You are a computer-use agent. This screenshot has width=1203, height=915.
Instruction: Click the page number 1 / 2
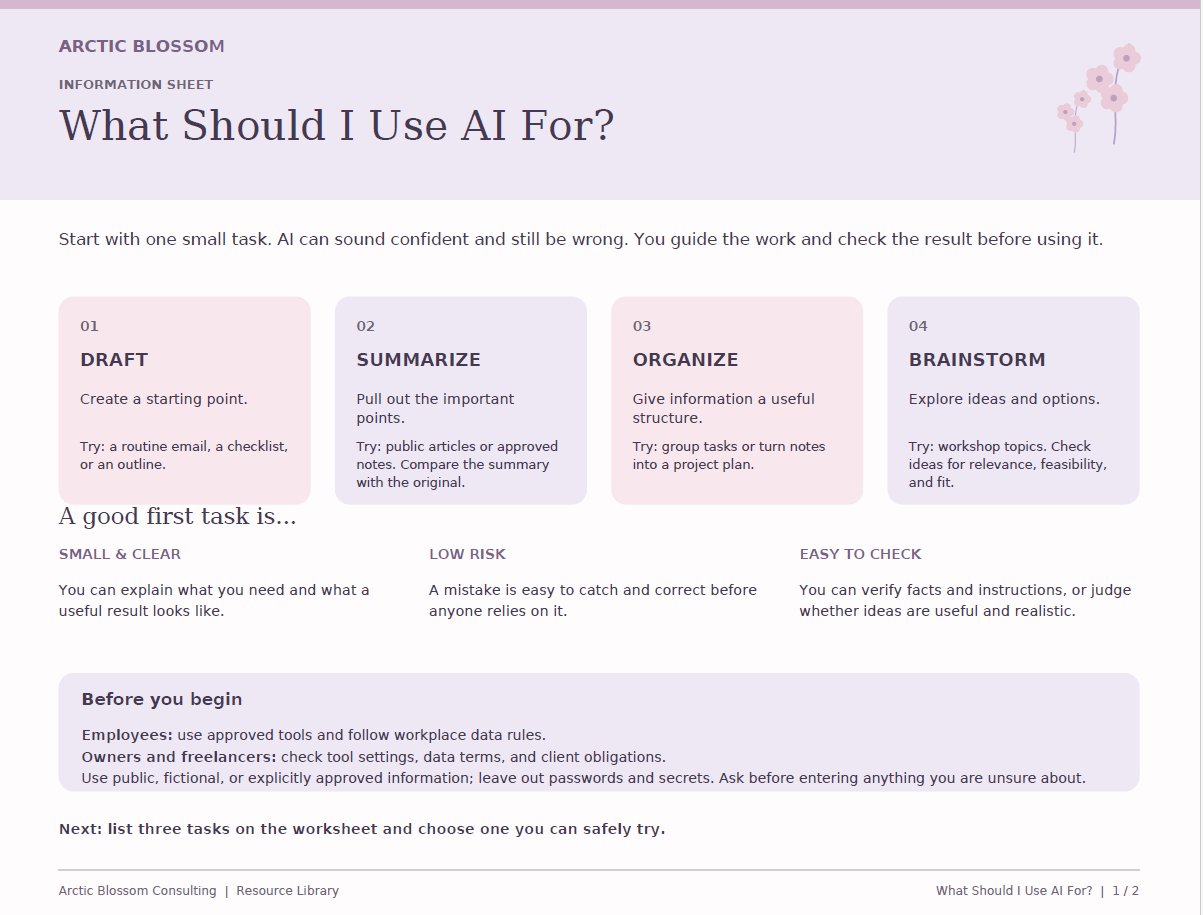(x=1126, y=891)
